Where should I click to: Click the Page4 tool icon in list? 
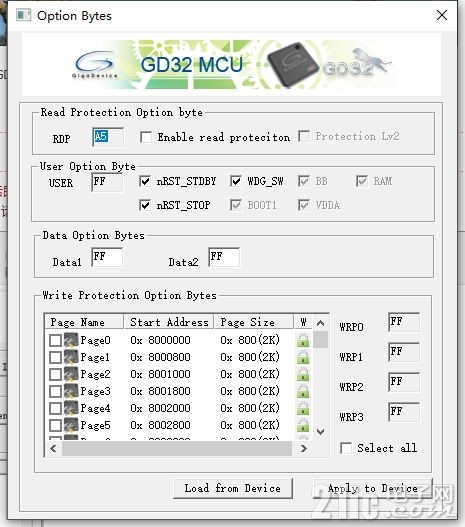tap(71, 408)
